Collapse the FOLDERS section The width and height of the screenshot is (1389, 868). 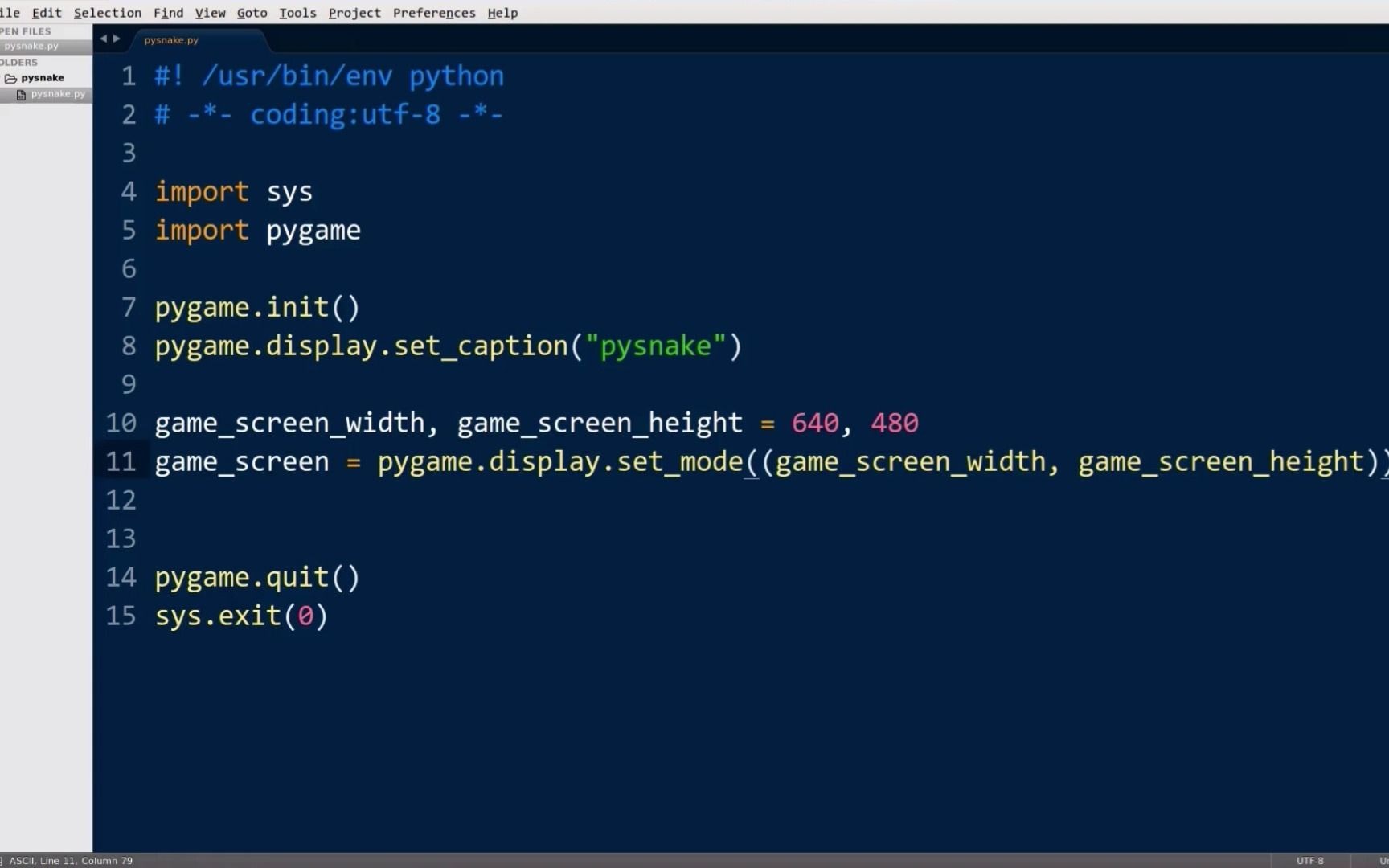point(18,62)
